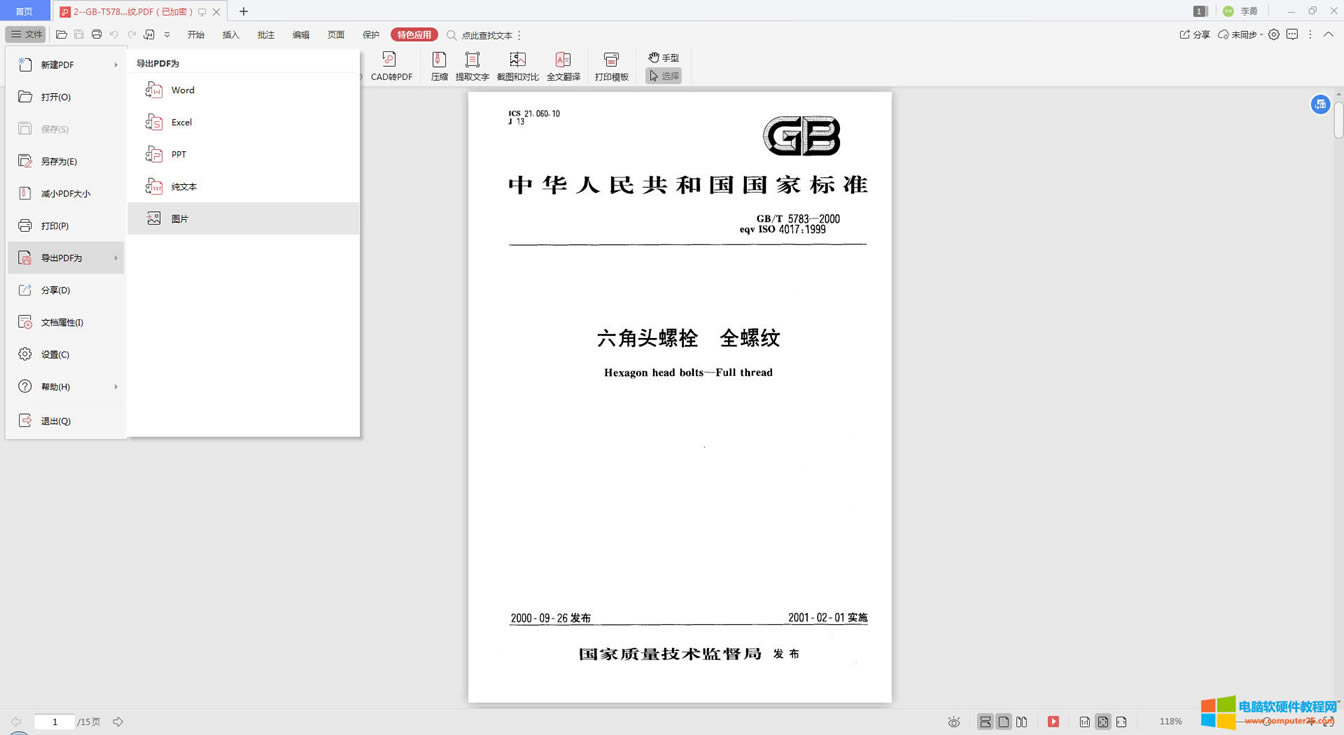
Task: Toggle the 选择 selection tool
Action: [x=663, y=75]
